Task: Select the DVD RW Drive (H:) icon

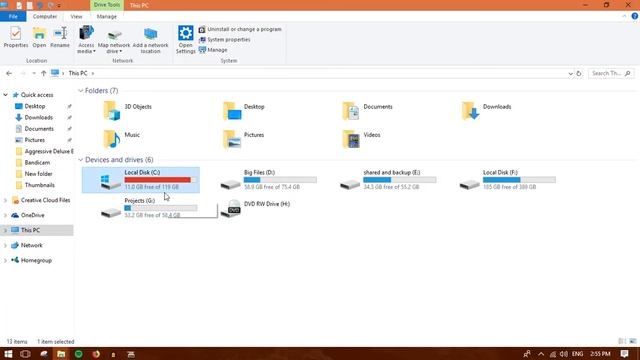Action: (x=231, y=209)
